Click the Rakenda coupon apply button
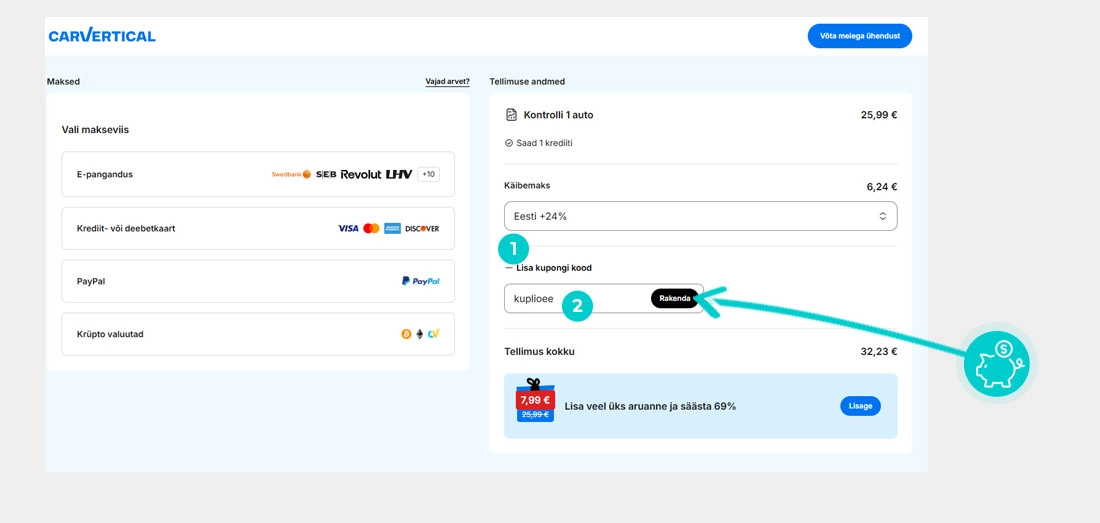Screen dimensions: 1100x523 675,299
